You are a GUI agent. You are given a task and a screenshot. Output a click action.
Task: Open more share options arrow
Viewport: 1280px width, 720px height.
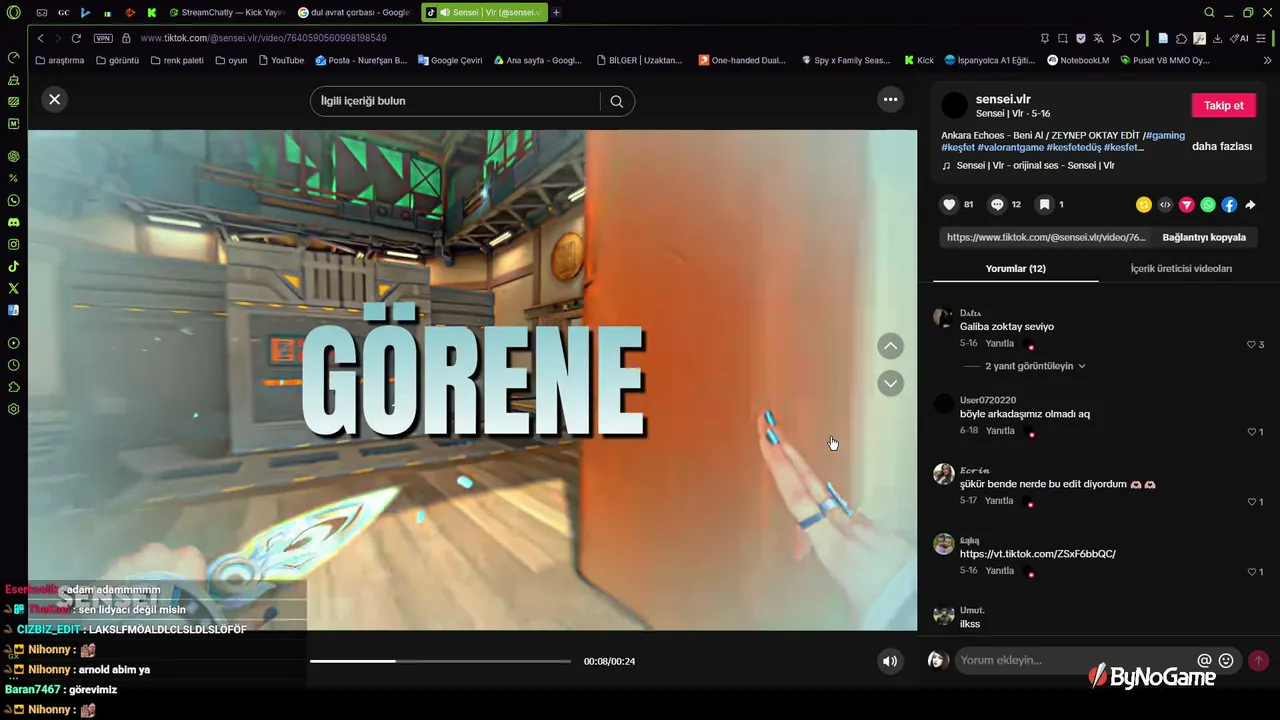click(x=1250, y=205)
